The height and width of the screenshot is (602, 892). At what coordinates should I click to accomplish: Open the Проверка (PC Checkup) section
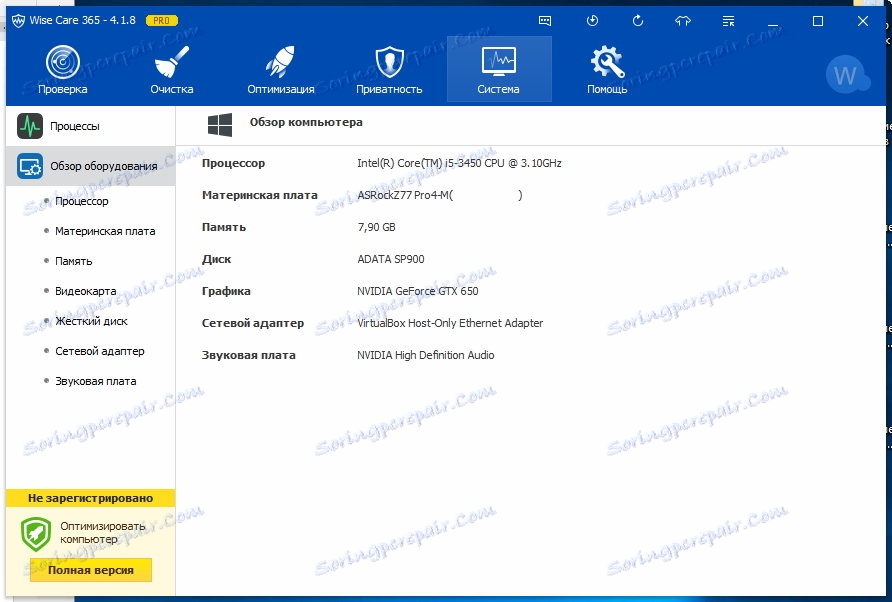pos(63,69)
